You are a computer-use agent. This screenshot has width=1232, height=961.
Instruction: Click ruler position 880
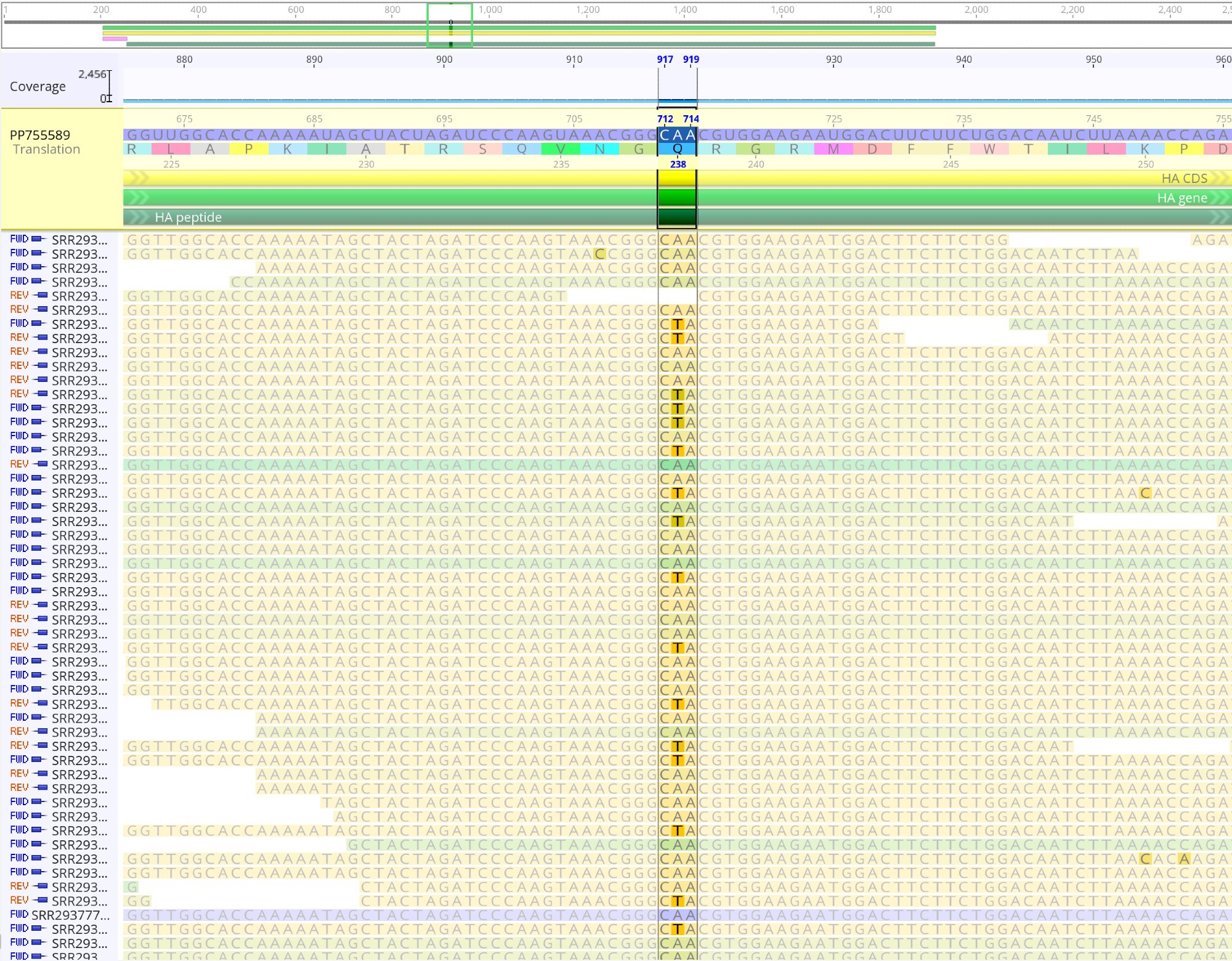pos(184,59)
